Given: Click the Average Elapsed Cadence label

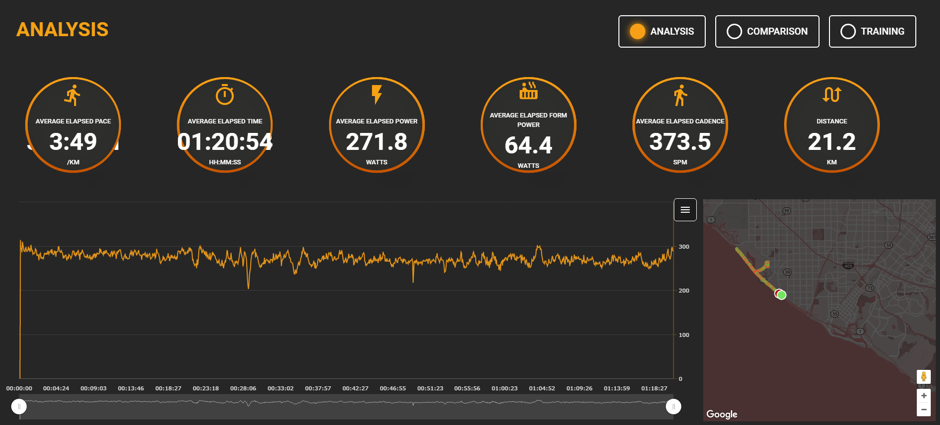Looking at the screenshot, I should pos(680,121).
